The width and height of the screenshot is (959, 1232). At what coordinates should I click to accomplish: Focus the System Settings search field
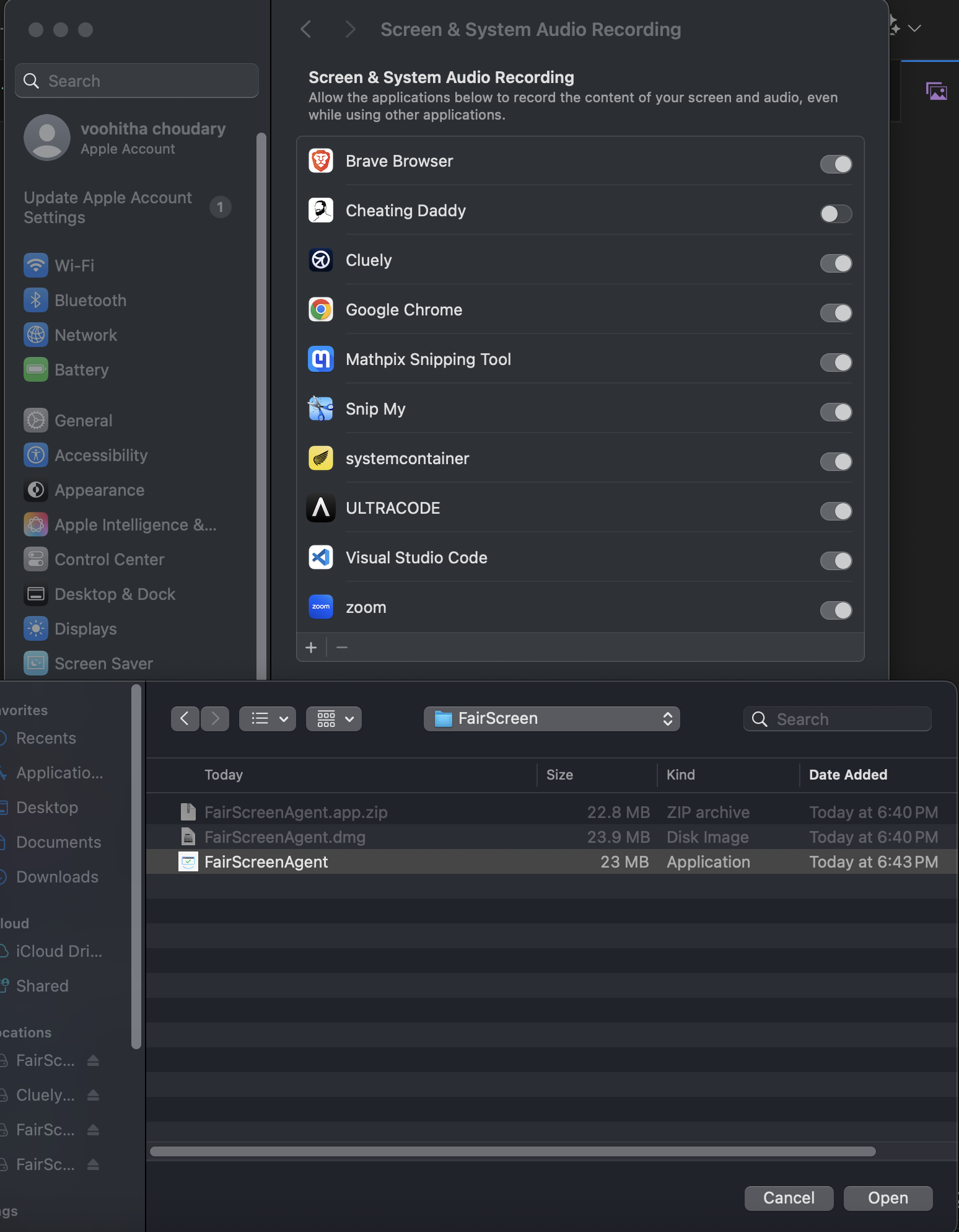coord(137,81)
